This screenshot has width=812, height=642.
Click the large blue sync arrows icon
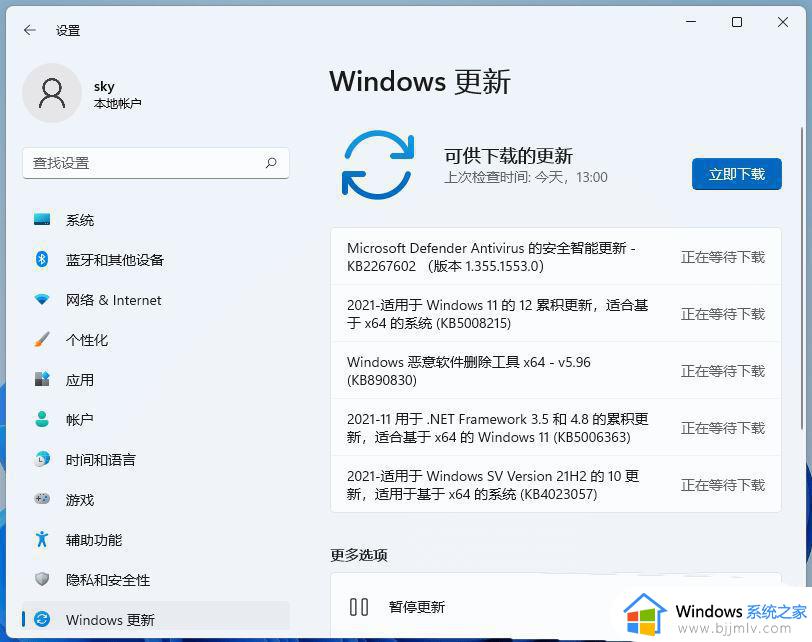click(x=378, y=165)
